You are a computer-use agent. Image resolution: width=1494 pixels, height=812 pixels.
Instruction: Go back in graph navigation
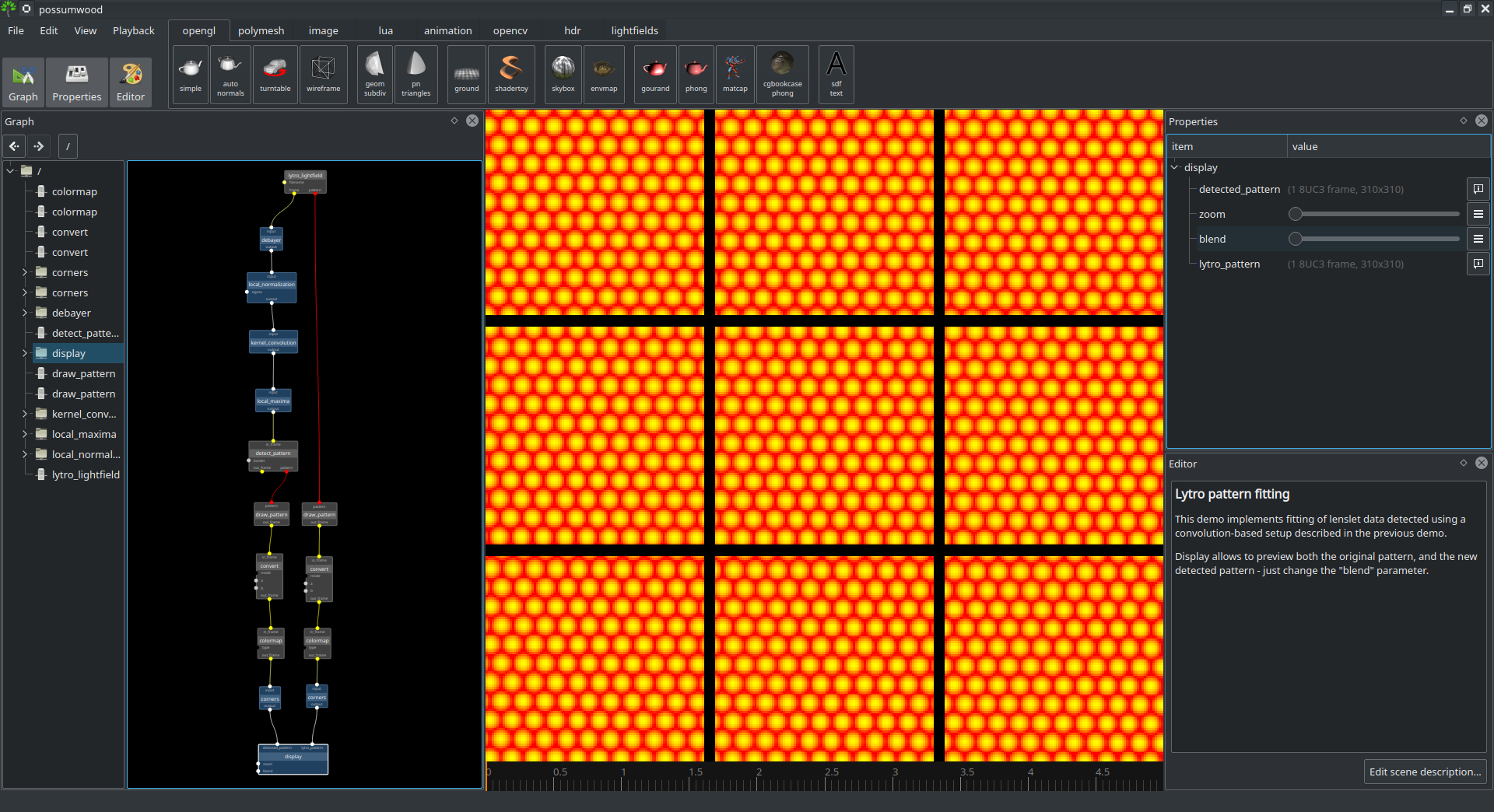15,146
